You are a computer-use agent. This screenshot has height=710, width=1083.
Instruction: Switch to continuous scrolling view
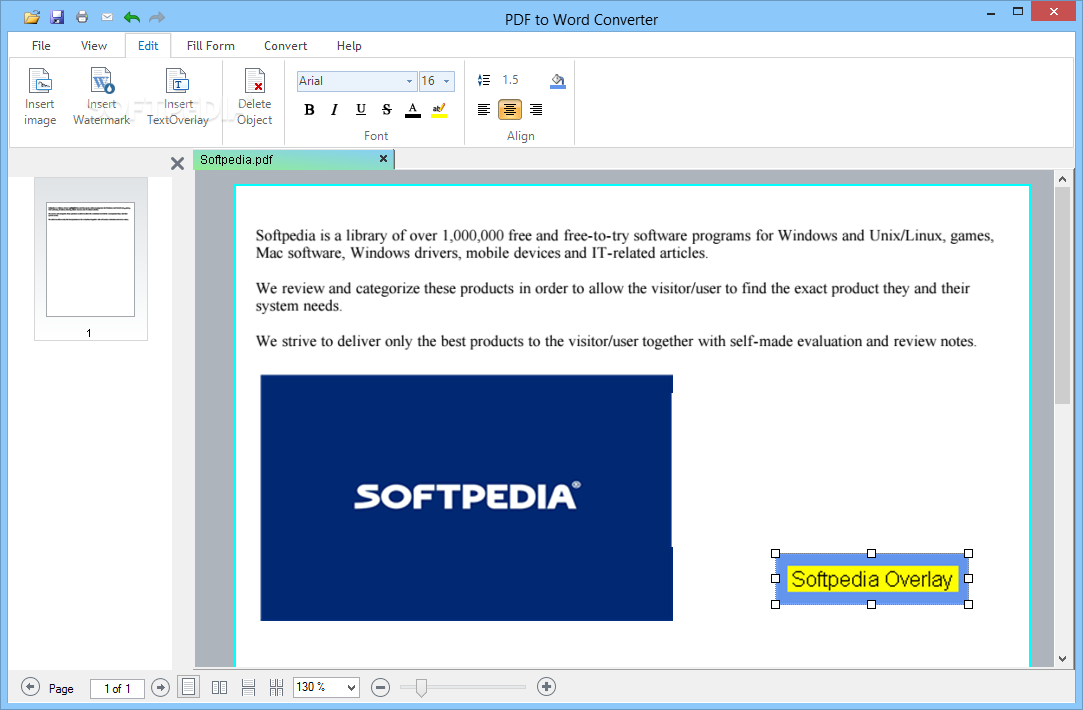249,687
